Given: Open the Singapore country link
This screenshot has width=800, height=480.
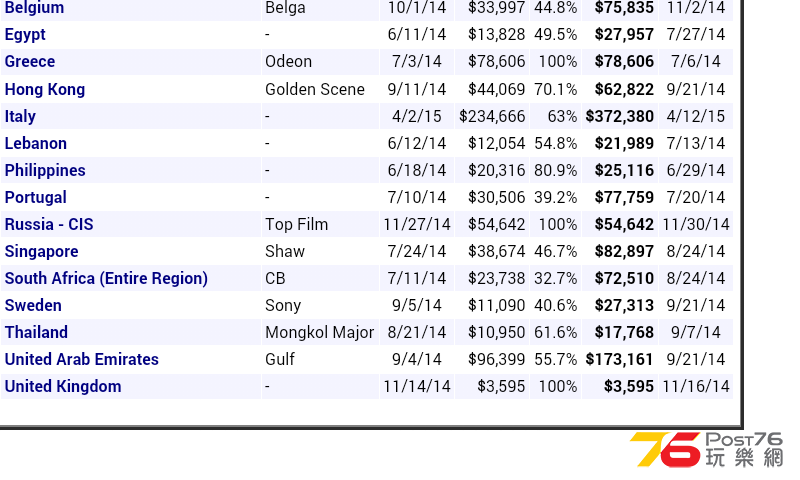Looking at the screenshot, I should [41, 251].
